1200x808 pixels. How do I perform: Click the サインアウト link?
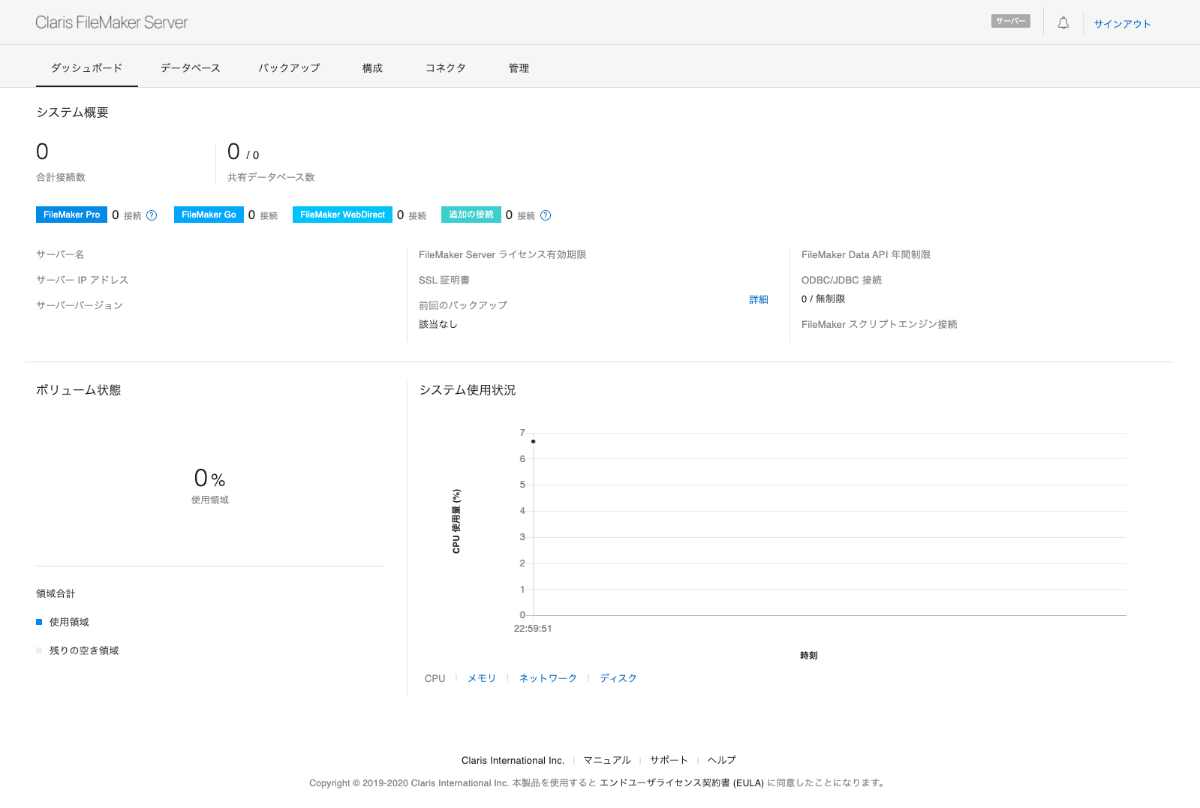[1122, 23]
